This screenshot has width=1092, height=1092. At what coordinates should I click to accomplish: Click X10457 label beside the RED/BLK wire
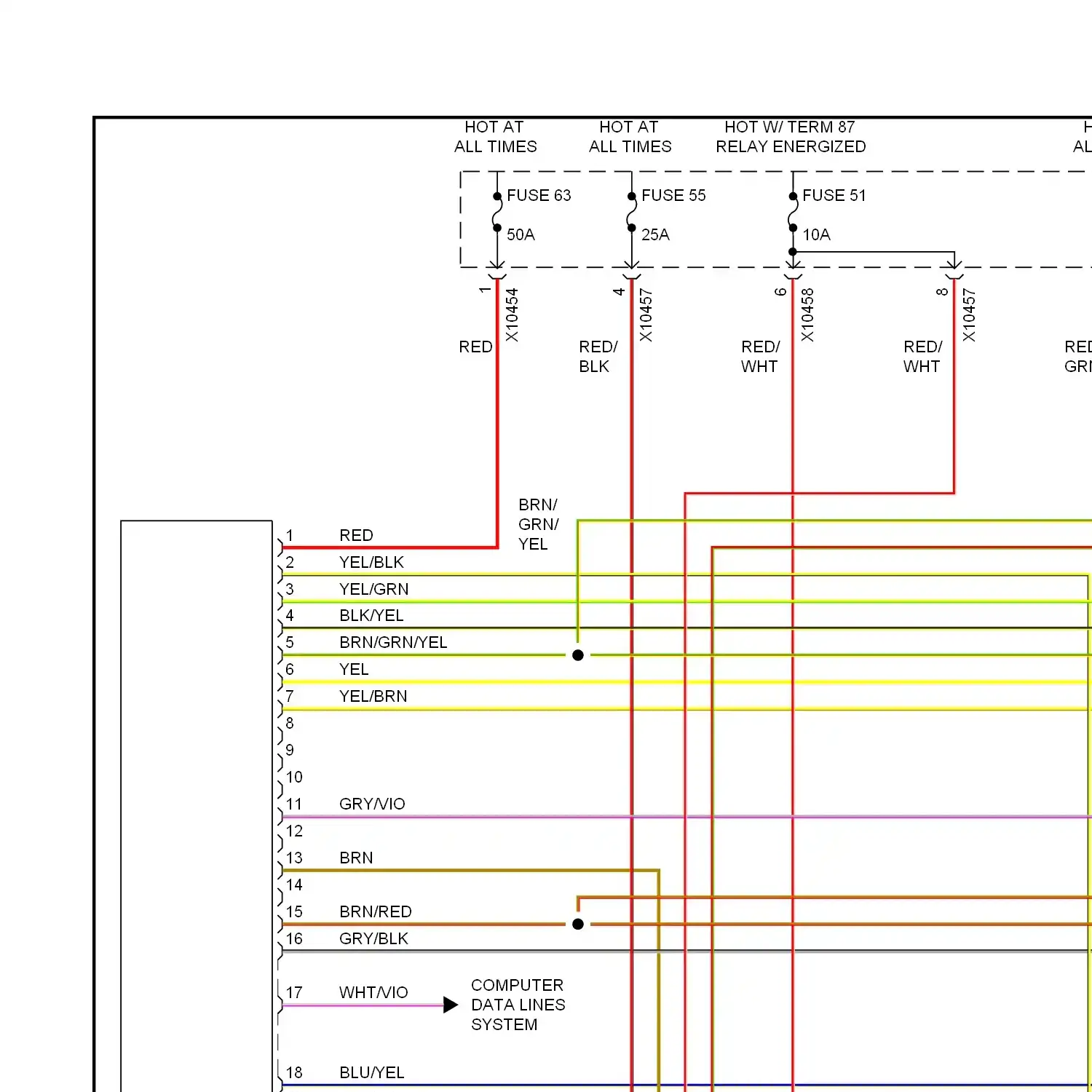pyautogui.click(x=646, y=314)
